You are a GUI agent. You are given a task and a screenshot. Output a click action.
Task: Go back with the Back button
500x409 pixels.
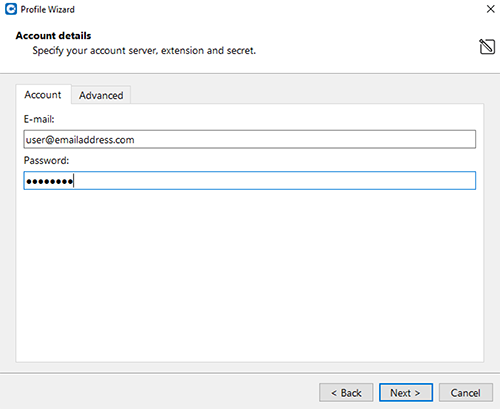pyautogui.click(x=346, y=393)
